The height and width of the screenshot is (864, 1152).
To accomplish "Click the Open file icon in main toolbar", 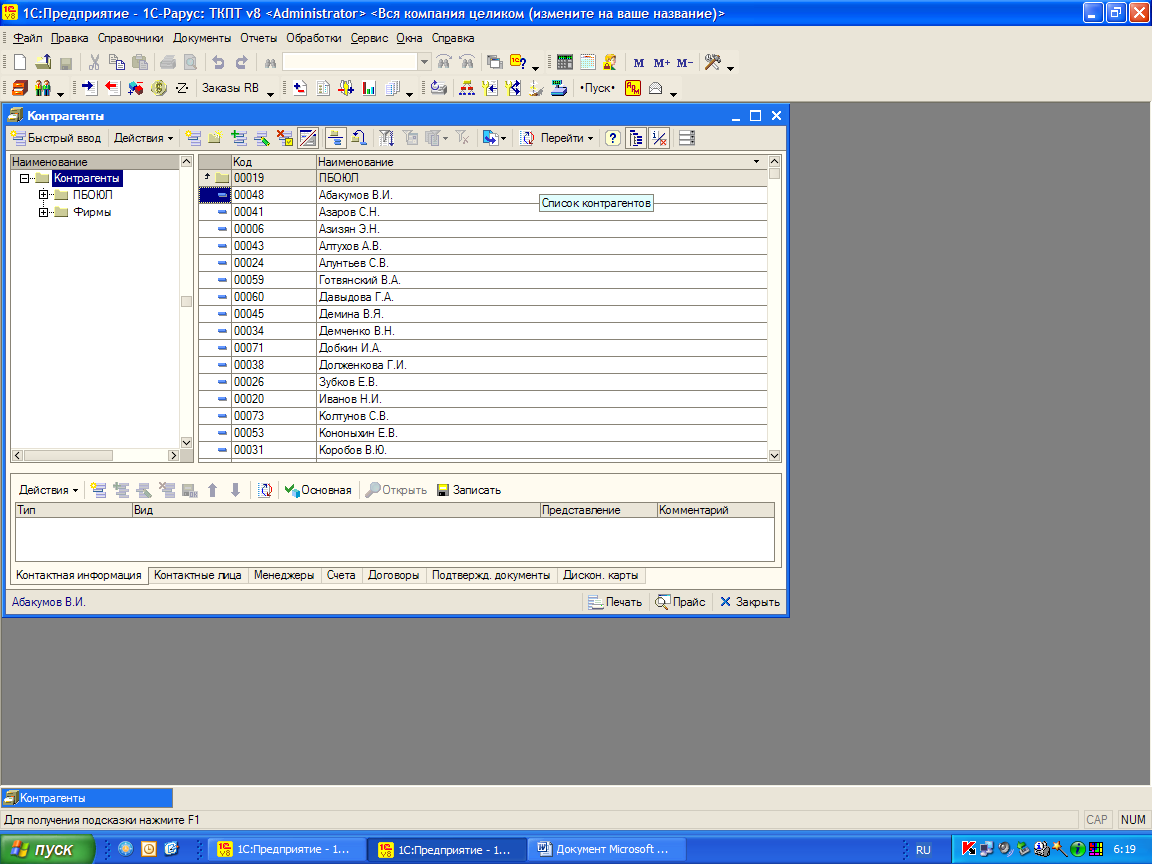I will (x=43, y=62).
